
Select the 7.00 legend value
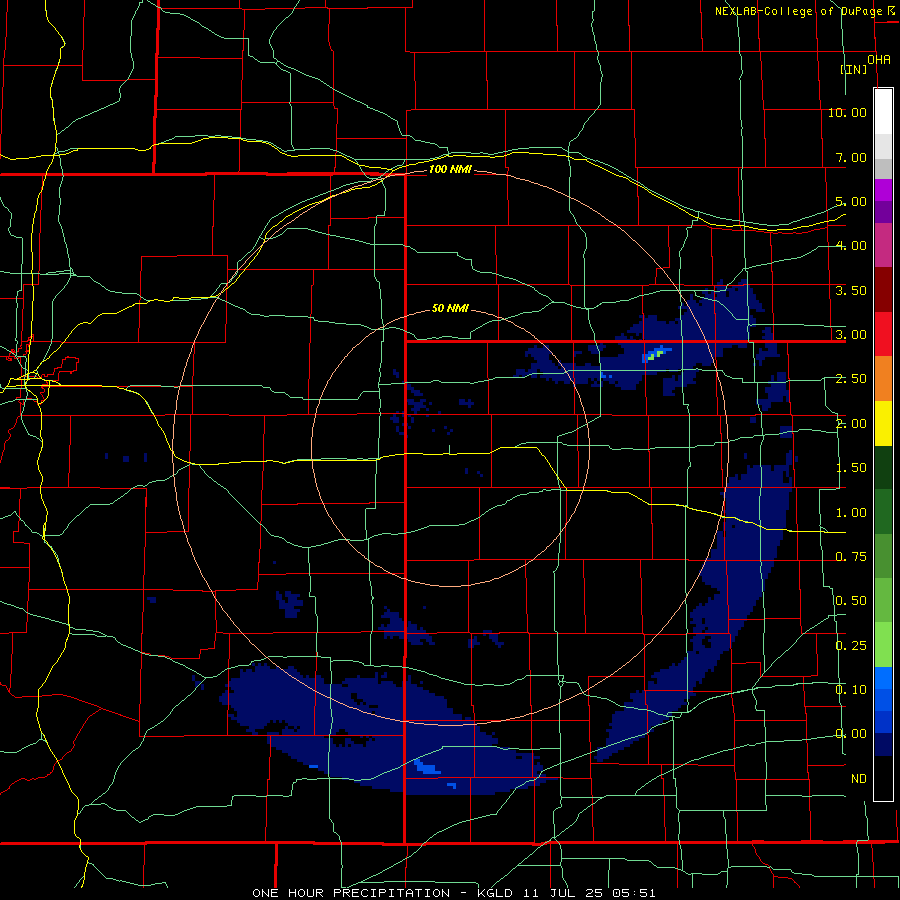[851, 157]
